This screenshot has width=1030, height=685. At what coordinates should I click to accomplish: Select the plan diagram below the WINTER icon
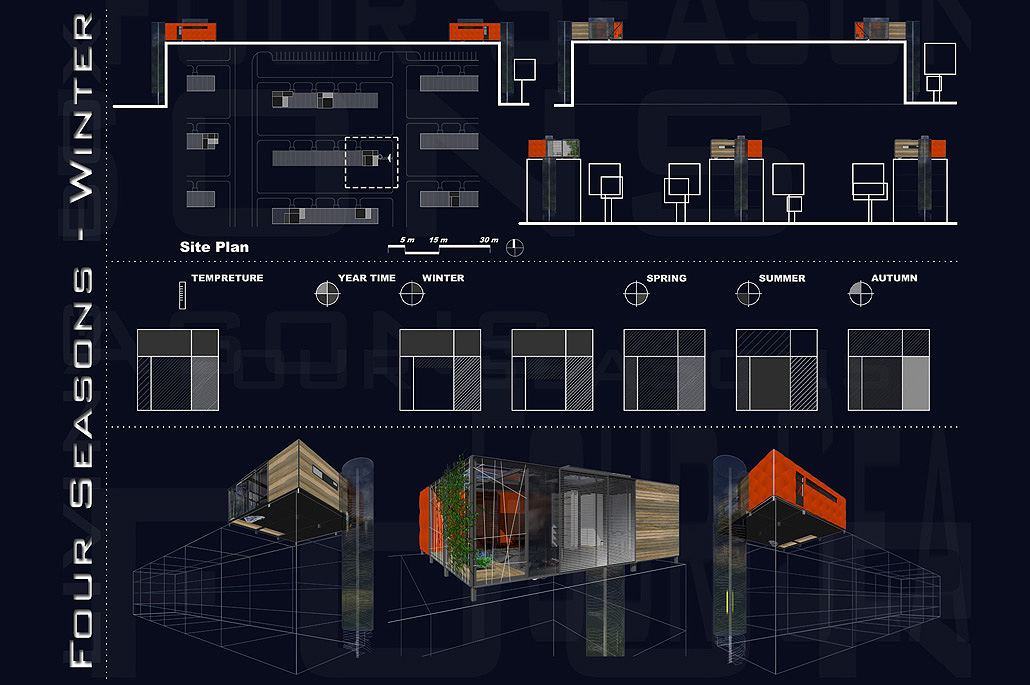(440, 370)
